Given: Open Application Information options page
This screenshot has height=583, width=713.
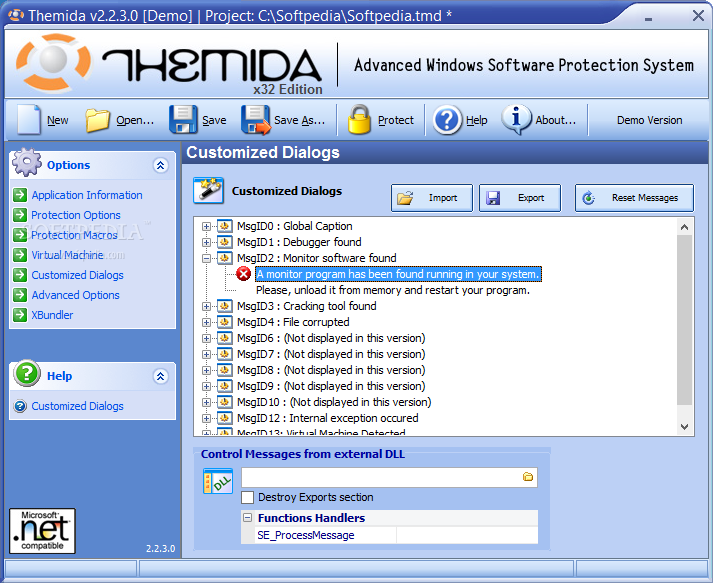Looking at the screenshot, I should (x=87, y=195).
